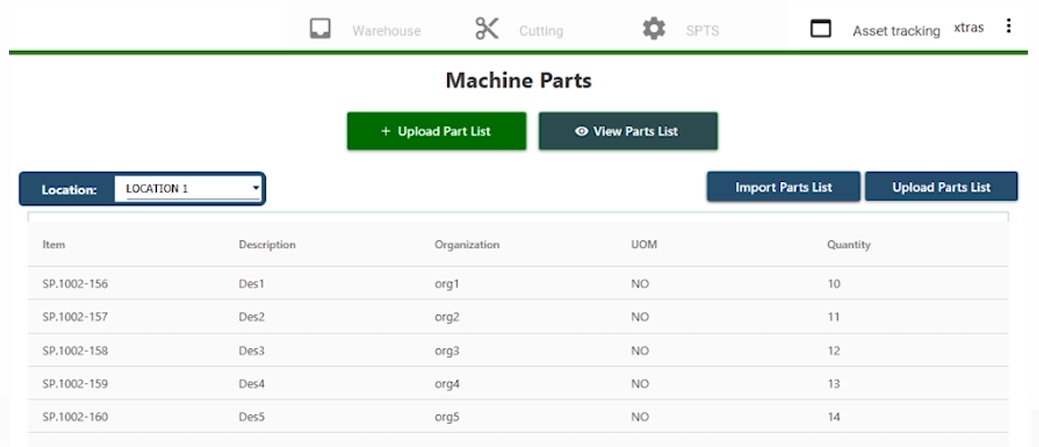Go to the SPTS tab

point(703,31)
